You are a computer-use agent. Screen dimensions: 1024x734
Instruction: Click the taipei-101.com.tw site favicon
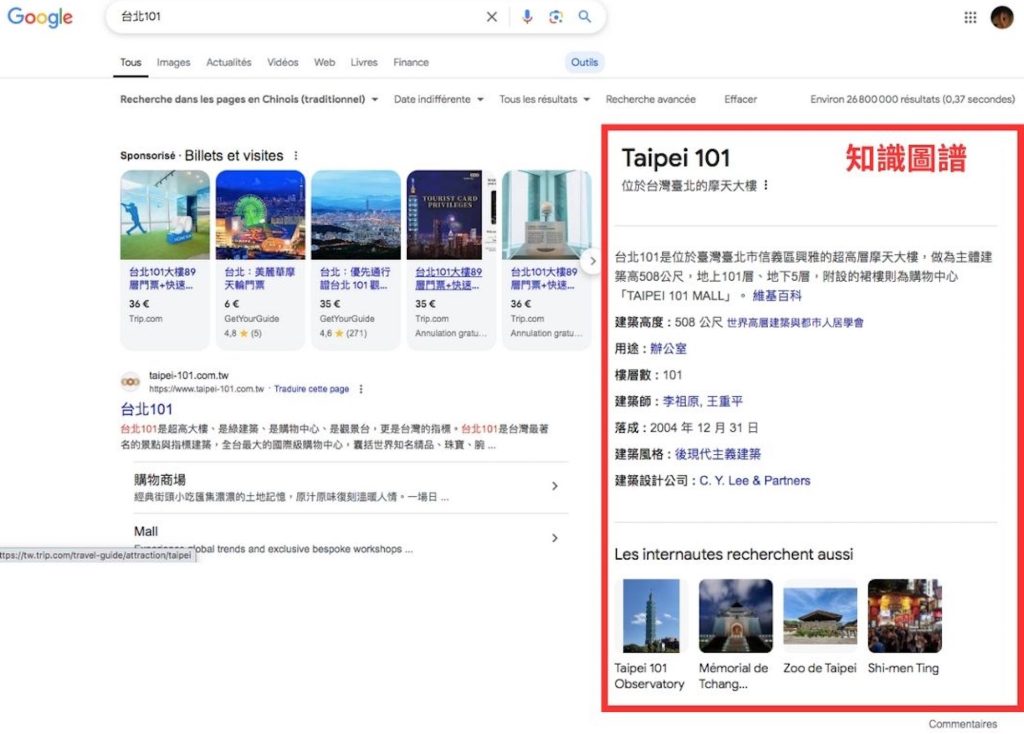tap(131, 382)
